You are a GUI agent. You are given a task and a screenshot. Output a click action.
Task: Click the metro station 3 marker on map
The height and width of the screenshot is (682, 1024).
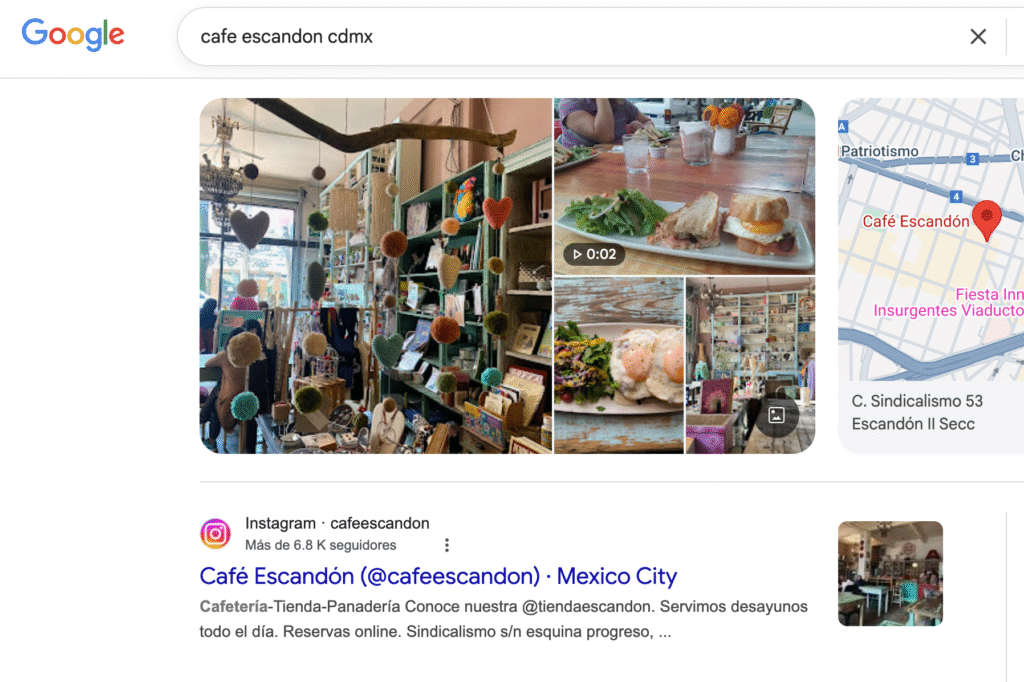972,159
